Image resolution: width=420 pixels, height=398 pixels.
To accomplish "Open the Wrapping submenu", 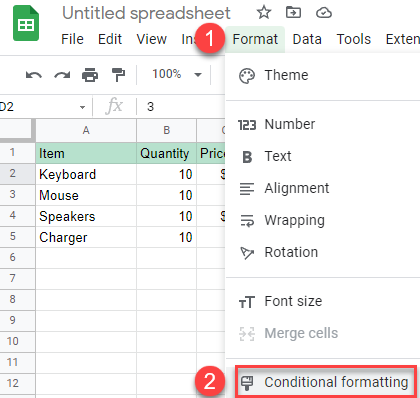I will 323,221.
